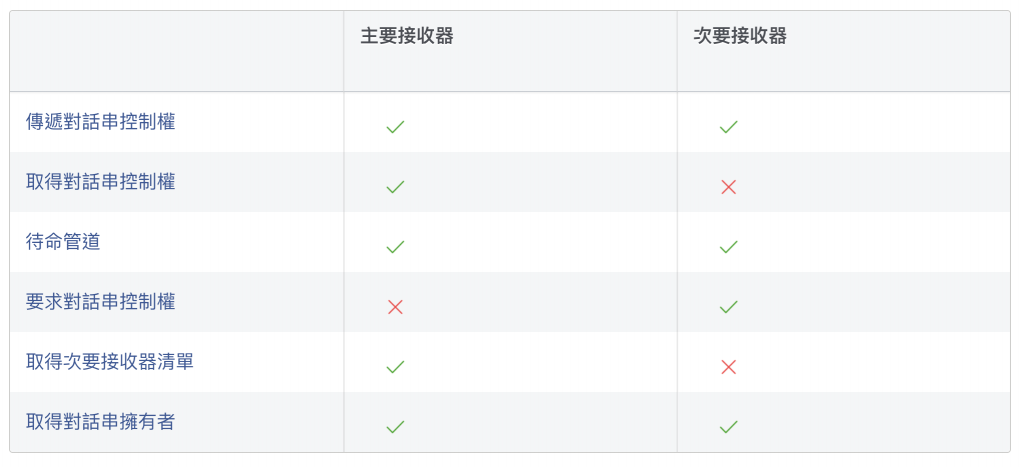Click green check for 待命管道 under 主要接收器
The width and height of the screenshot is (1024, 467).
point(395,247)
